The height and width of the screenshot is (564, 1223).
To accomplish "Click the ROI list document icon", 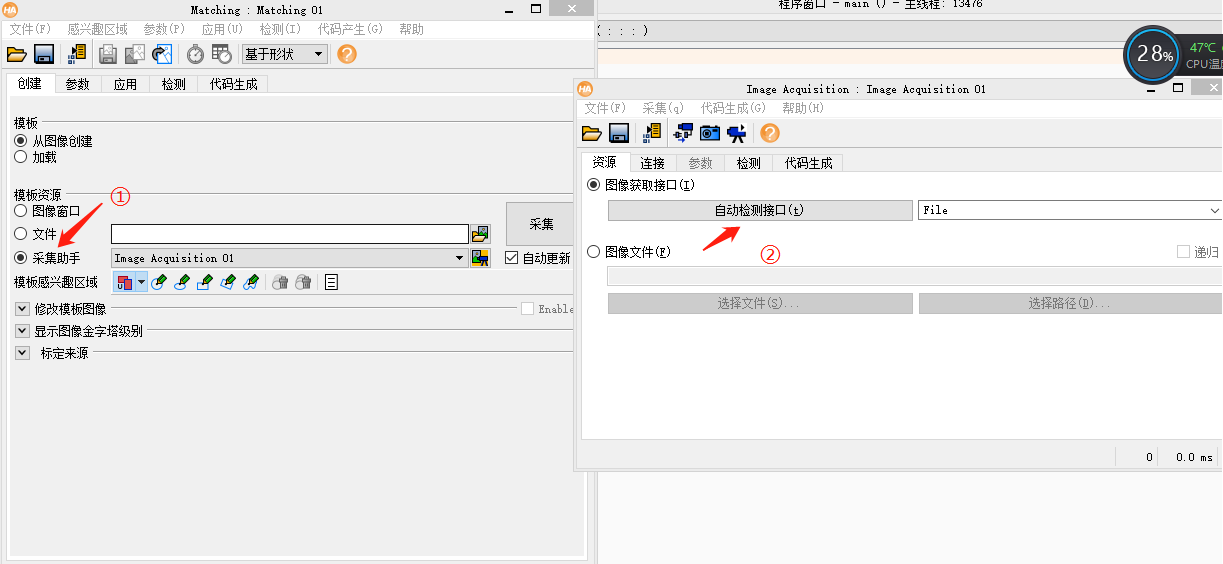I will 331,282.
